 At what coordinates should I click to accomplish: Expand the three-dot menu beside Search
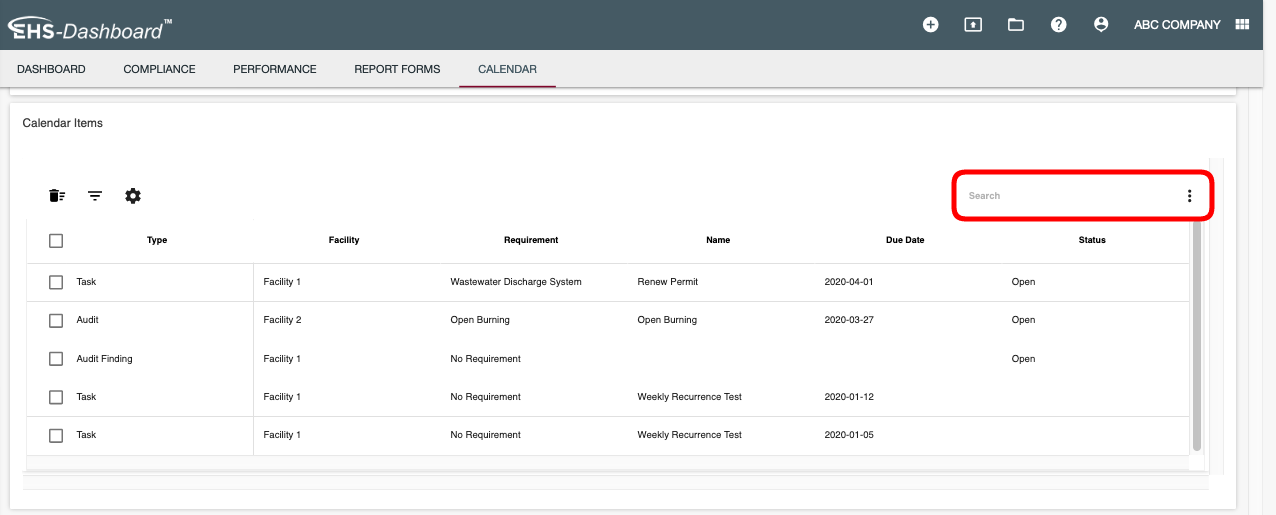click(1189, 196)
